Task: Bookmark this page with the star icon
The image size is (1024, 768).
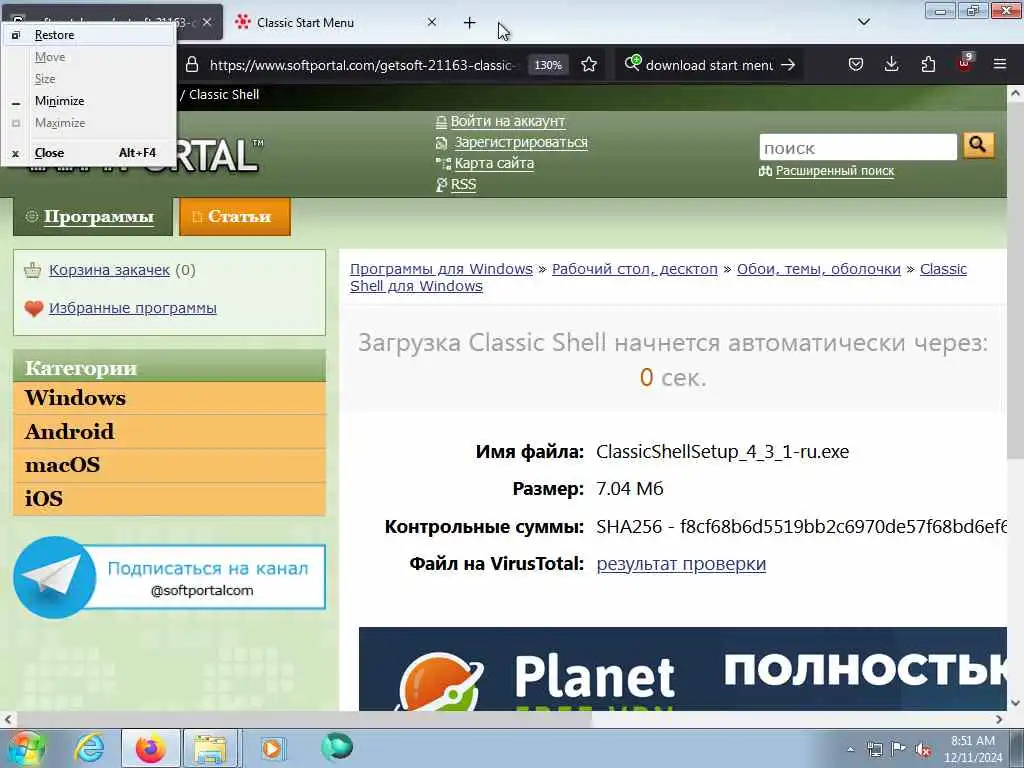Action: [x=589, y=65]
